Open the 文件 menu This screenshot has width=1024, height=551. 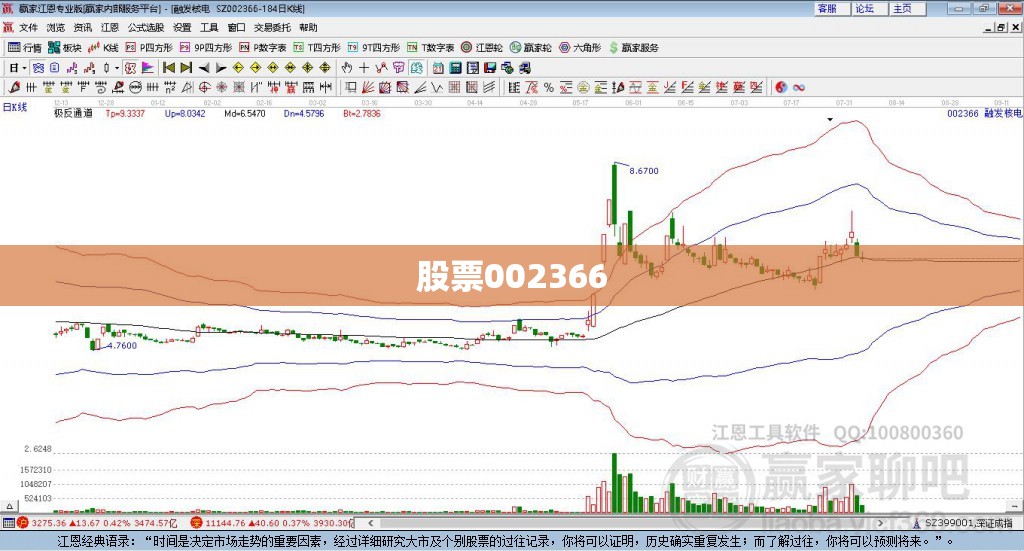tap(28, 27)
